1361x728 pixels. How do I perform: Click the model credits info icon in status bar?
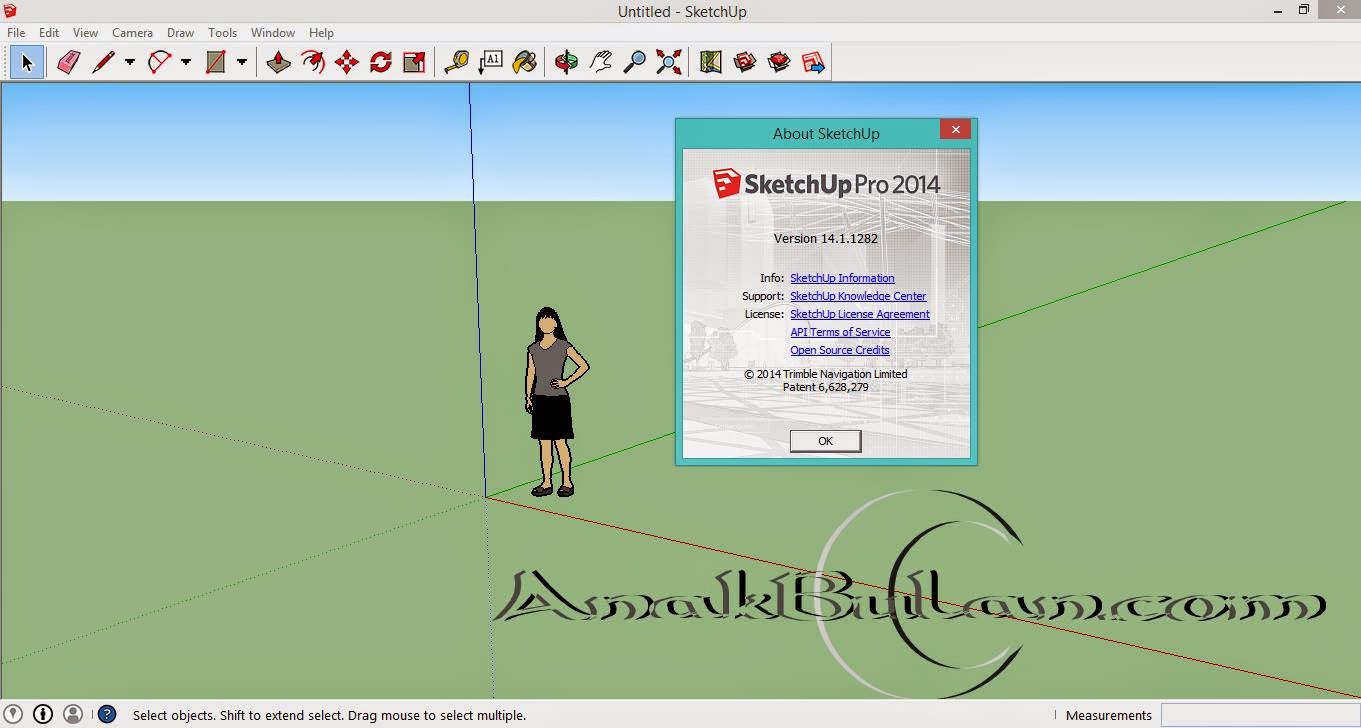pos(43,714)
